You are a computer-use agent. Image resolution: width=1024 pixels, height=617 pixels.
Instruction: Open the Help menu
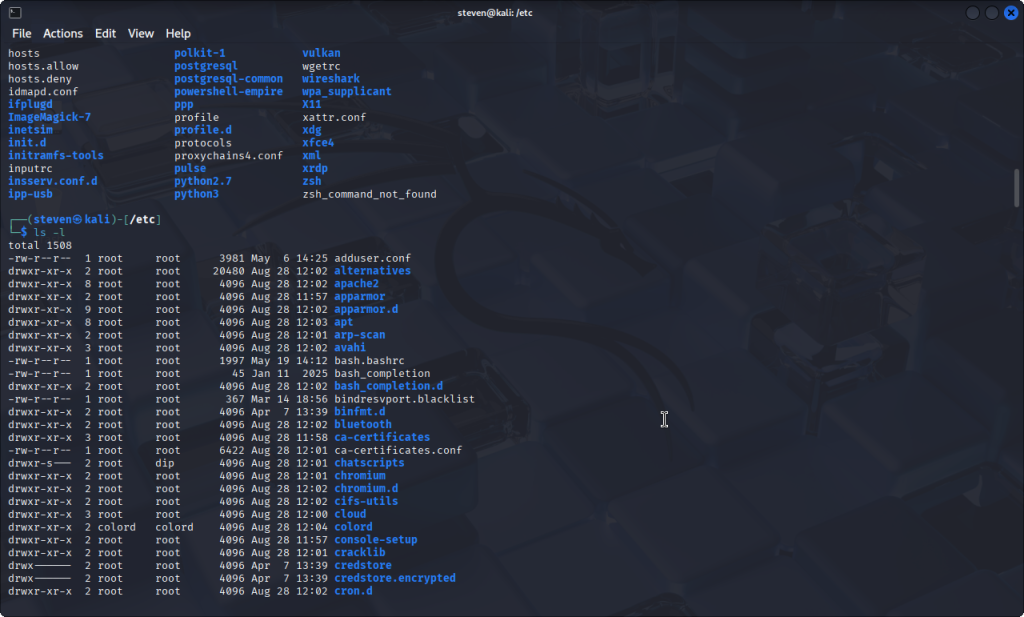point(178,33)
